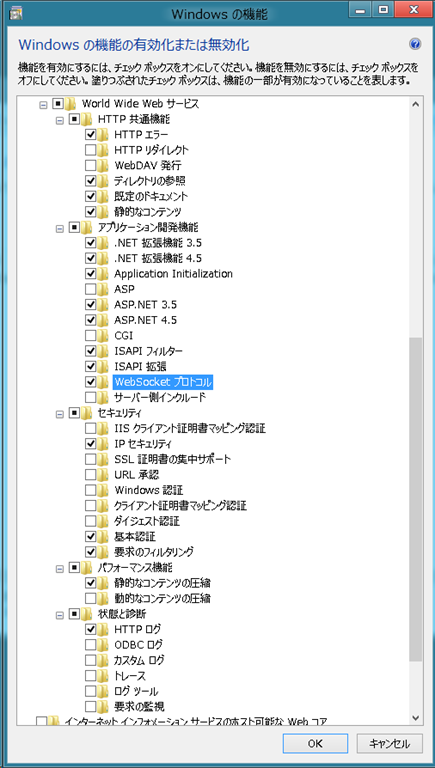Collapse the HTTP 共通機能 tree node

coord(60,119)
